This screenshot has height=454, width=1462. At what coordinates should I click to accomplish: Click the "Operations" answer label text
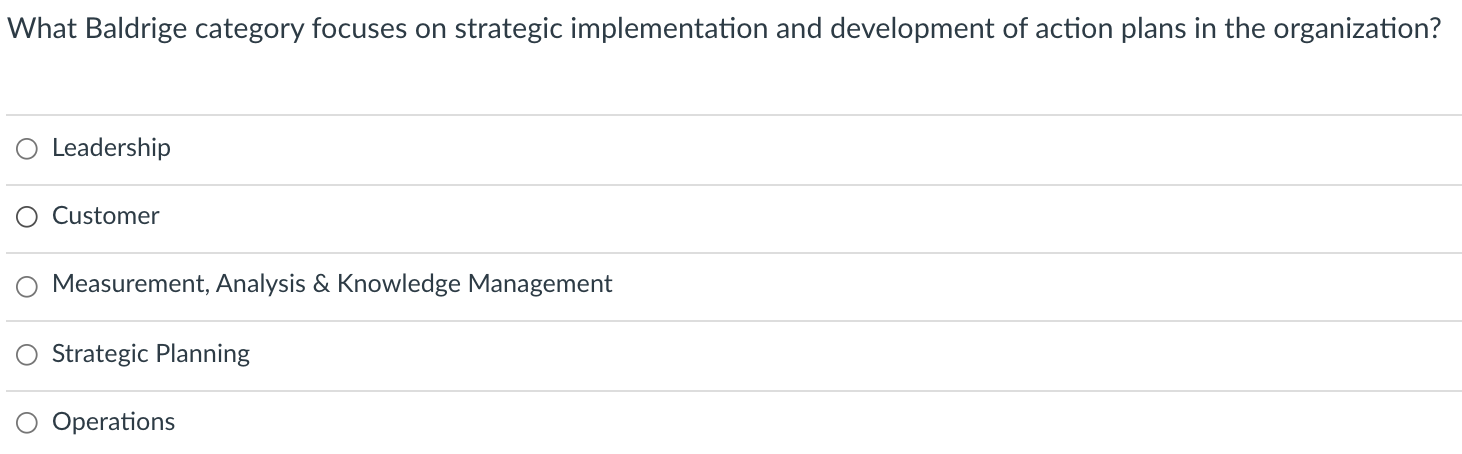coord(113,422)
